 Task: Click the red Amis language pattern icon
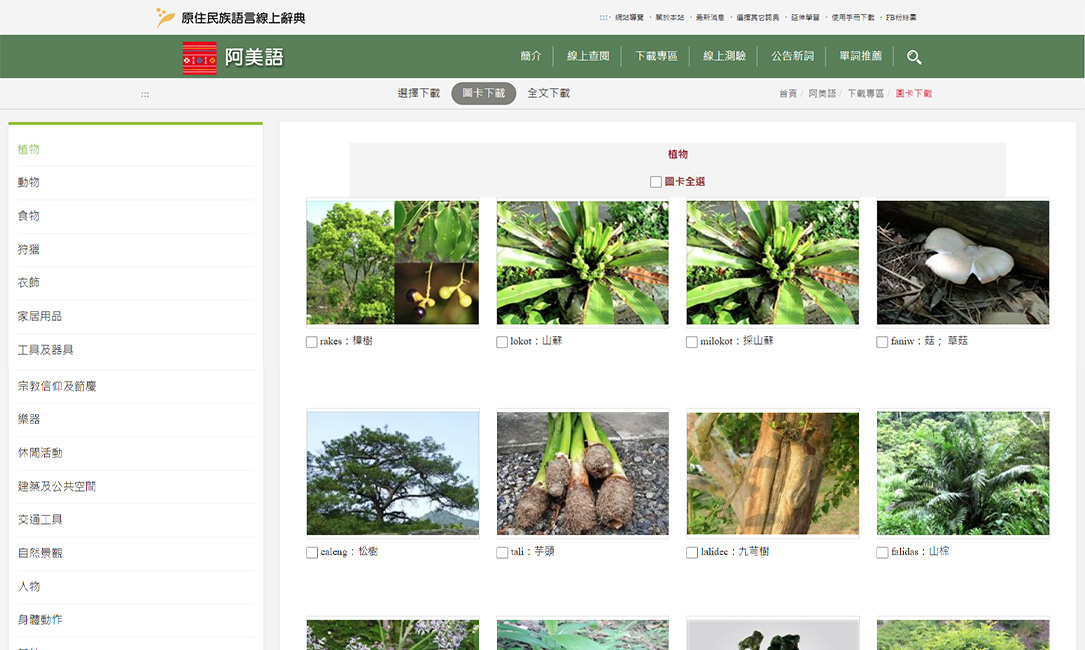(199, 58)
